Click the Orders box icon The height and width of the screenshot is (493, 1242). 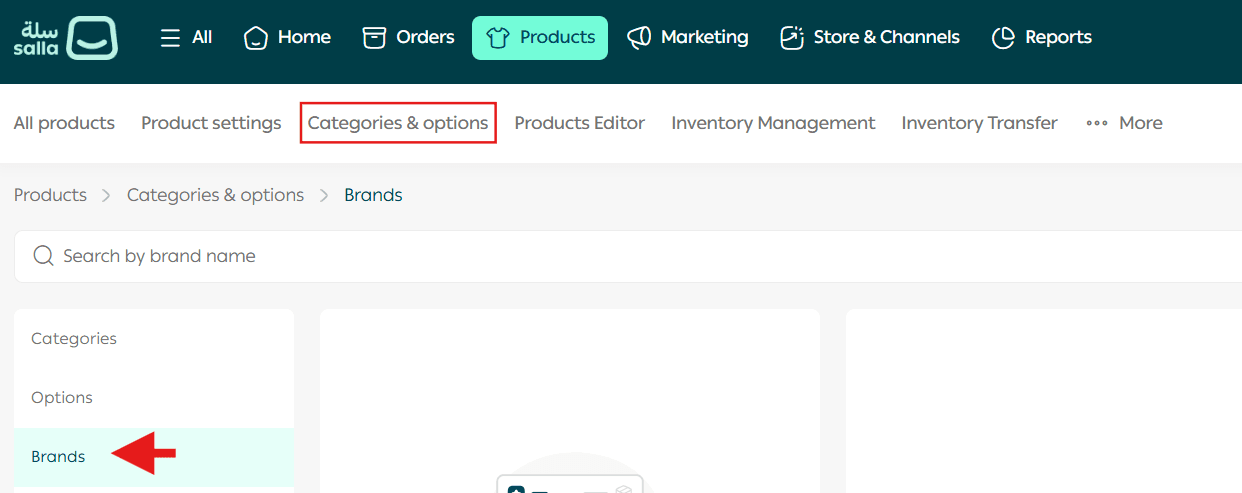(x=374, y=38)
